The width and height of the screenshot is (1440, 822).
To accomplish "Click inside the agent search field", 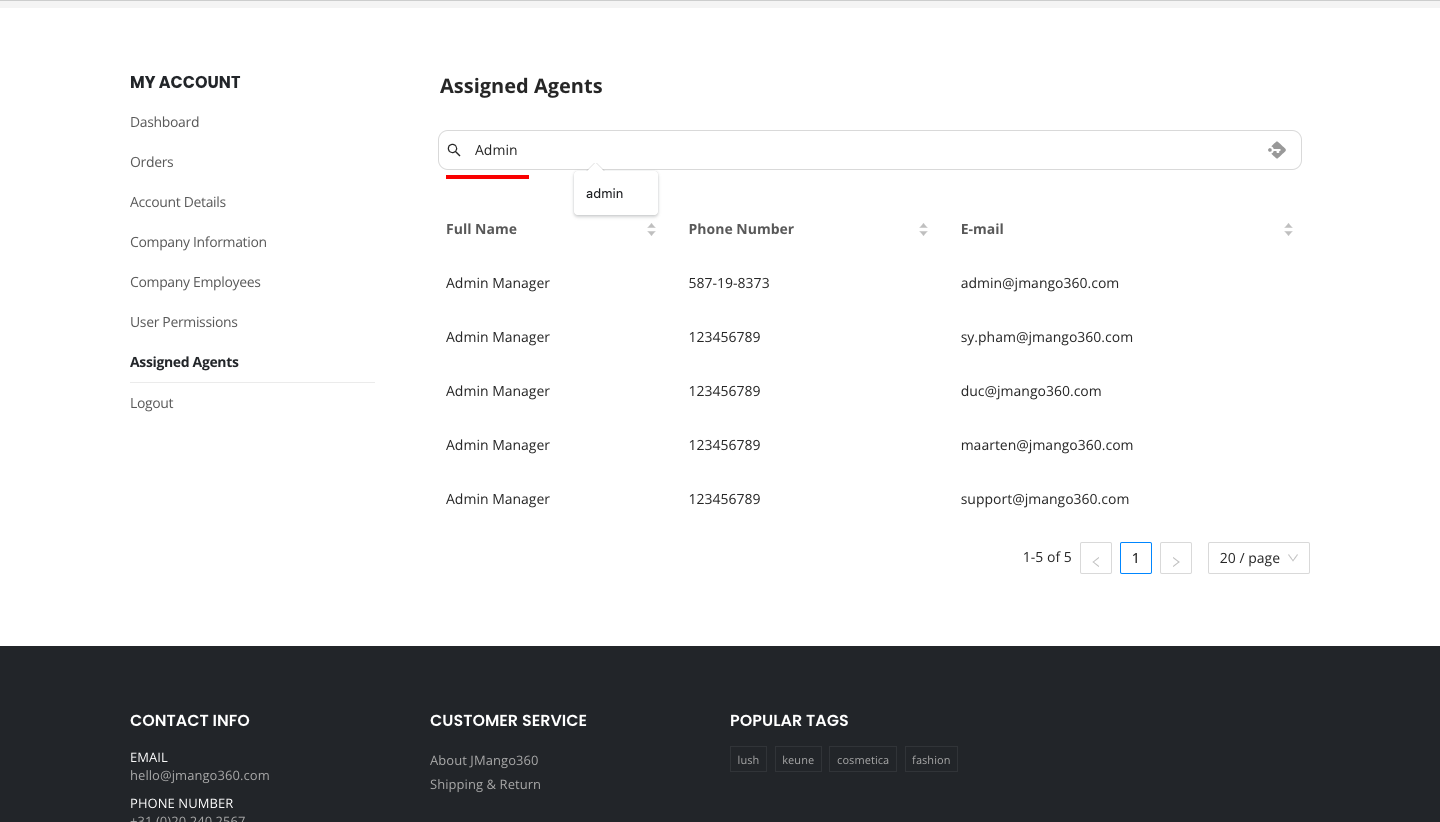I will pos(860,150).
